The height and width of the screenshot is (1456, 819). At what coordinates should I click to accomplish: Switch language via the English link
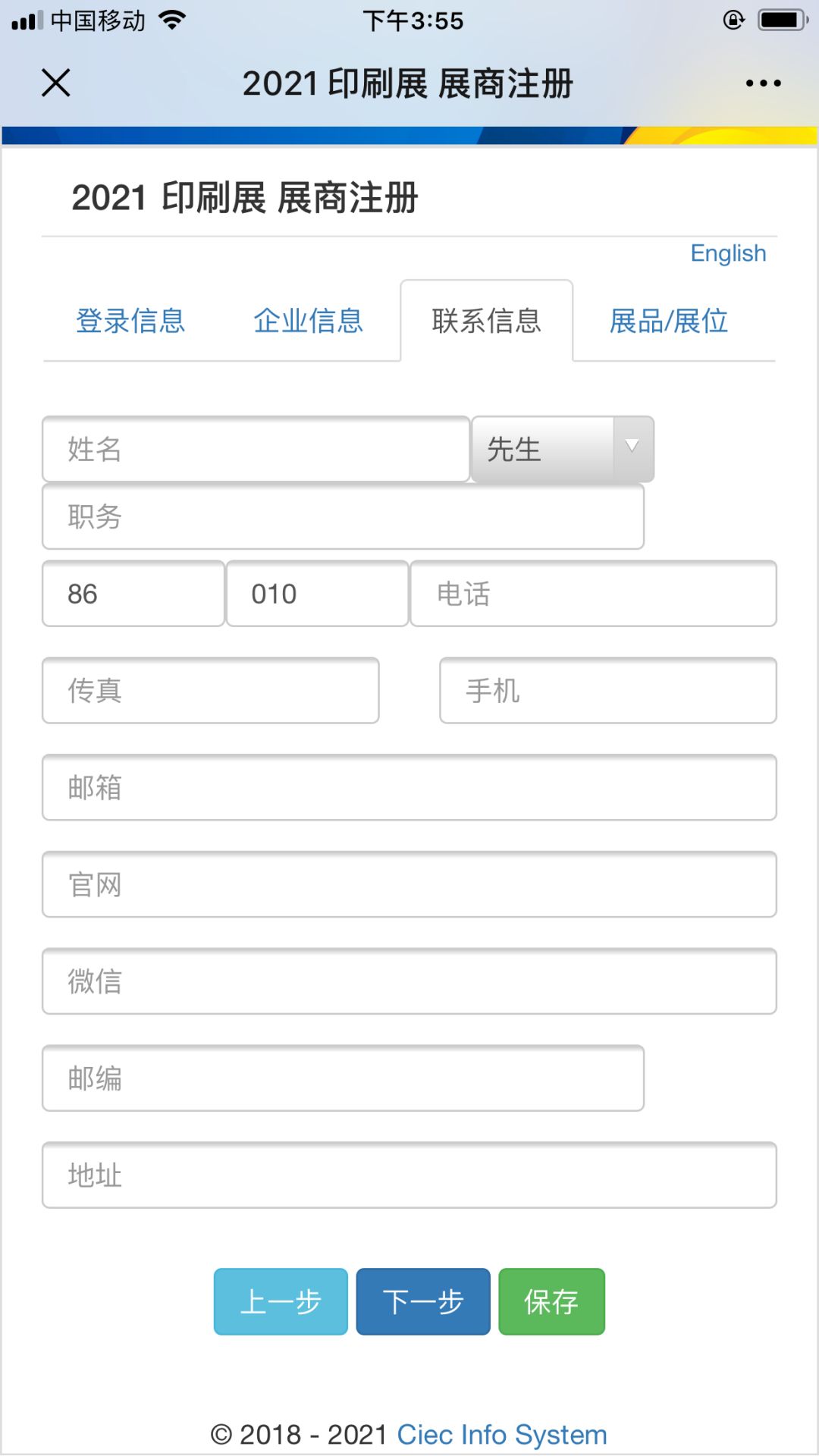(728, 253)
